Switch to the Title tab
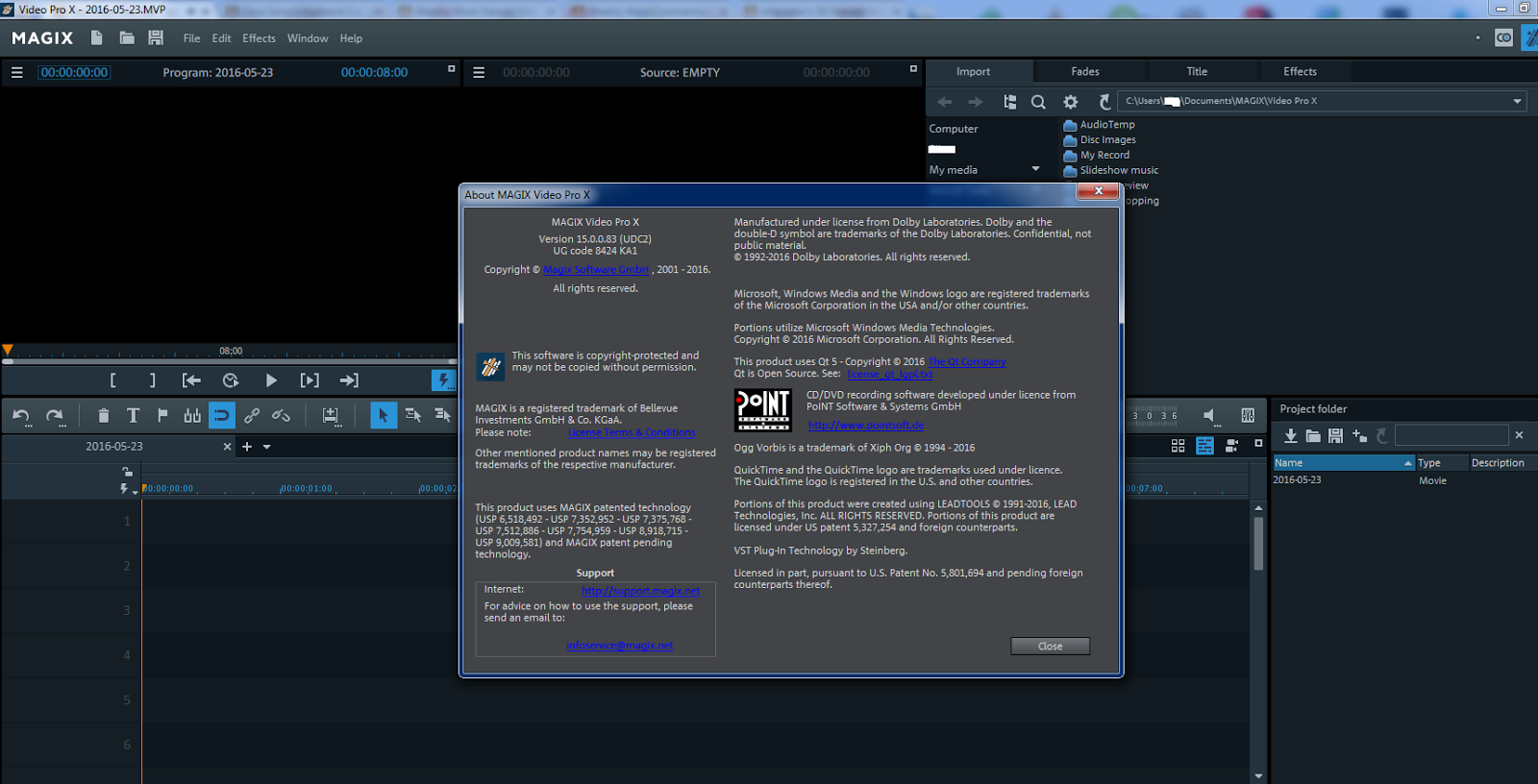Image resolution: width=1538 pixels, height=784 pixels. click(1197, 72)
